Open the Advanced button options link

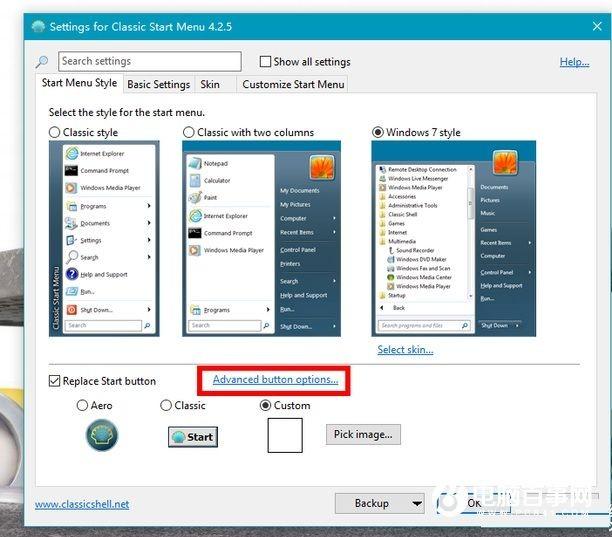tap(275, 380)
